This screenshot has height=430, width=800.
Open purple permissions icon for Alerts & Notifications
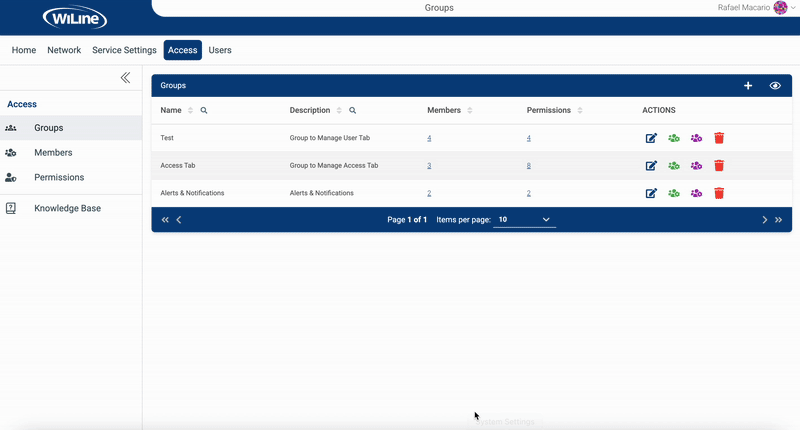696,193
